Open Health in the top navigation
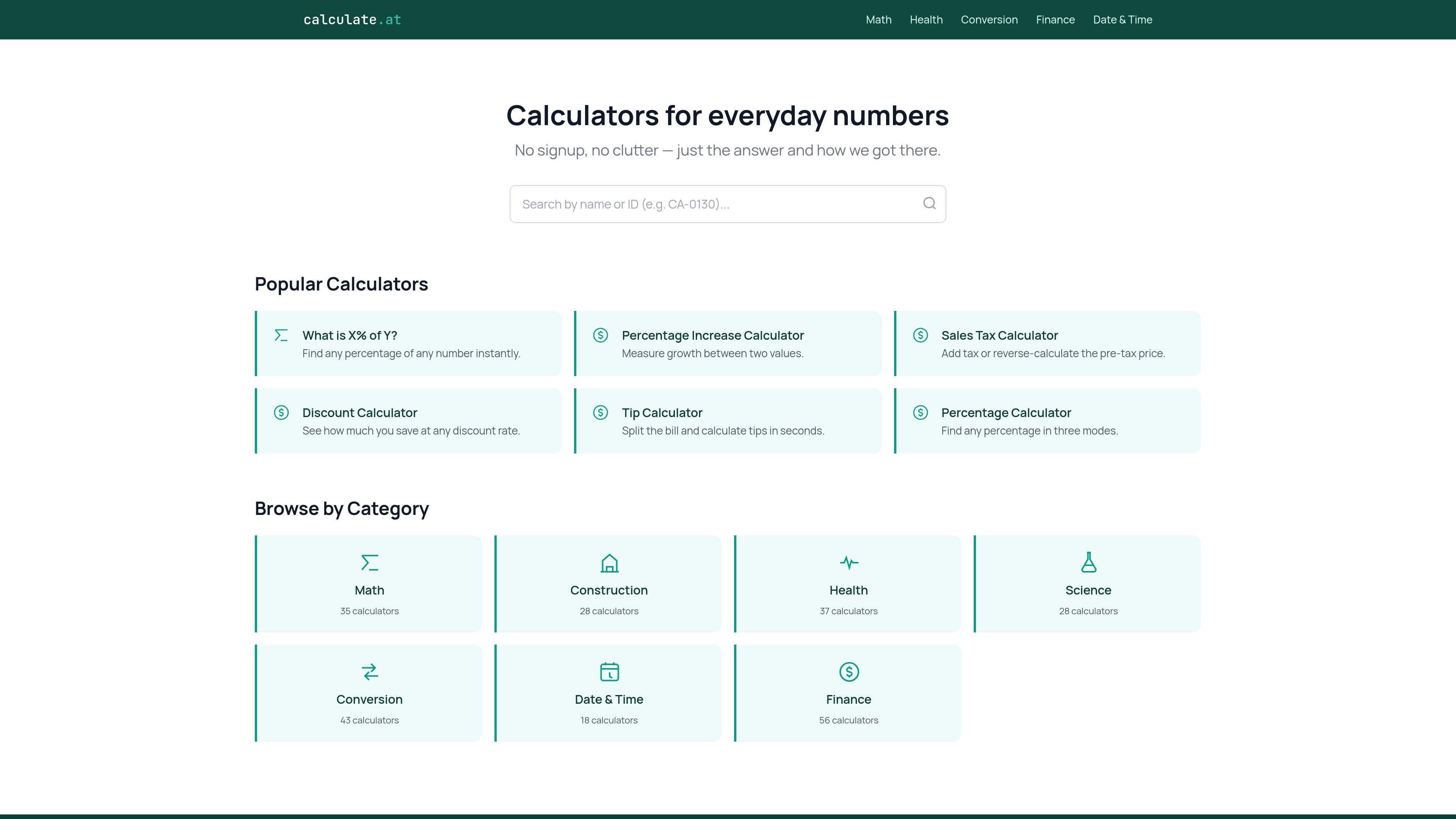This screenshot has height=819, width=1456. pyautogui.click(x=926, y=20)
